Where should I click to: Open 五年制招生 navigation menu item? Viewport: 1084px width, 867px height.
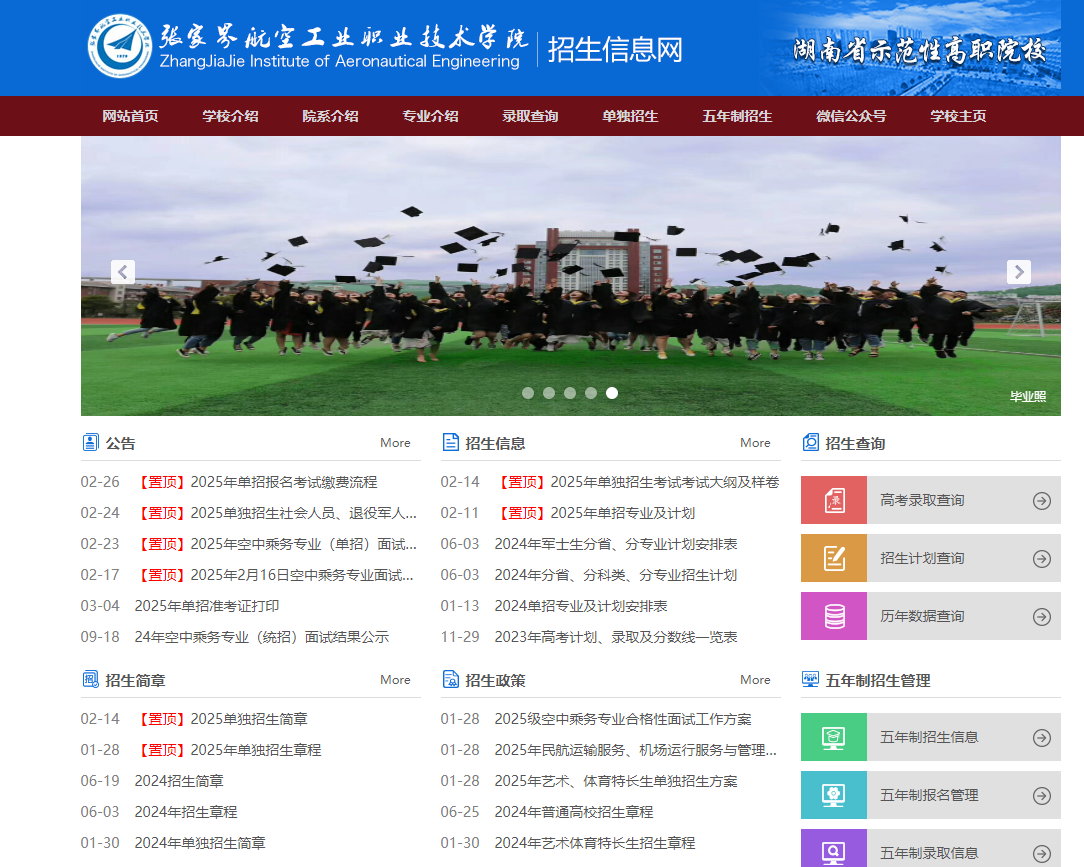pyautogui.click(x=737, y=116)
